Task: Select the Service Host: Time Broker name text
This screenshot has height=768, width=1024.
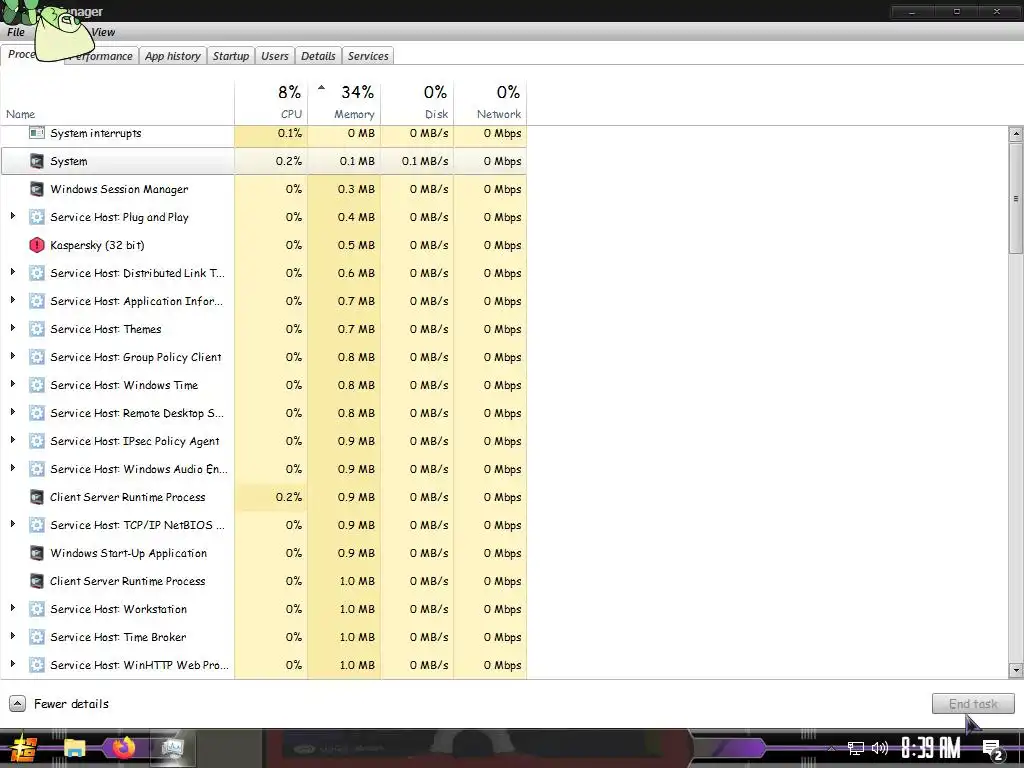Action: (x=118, y=637)
